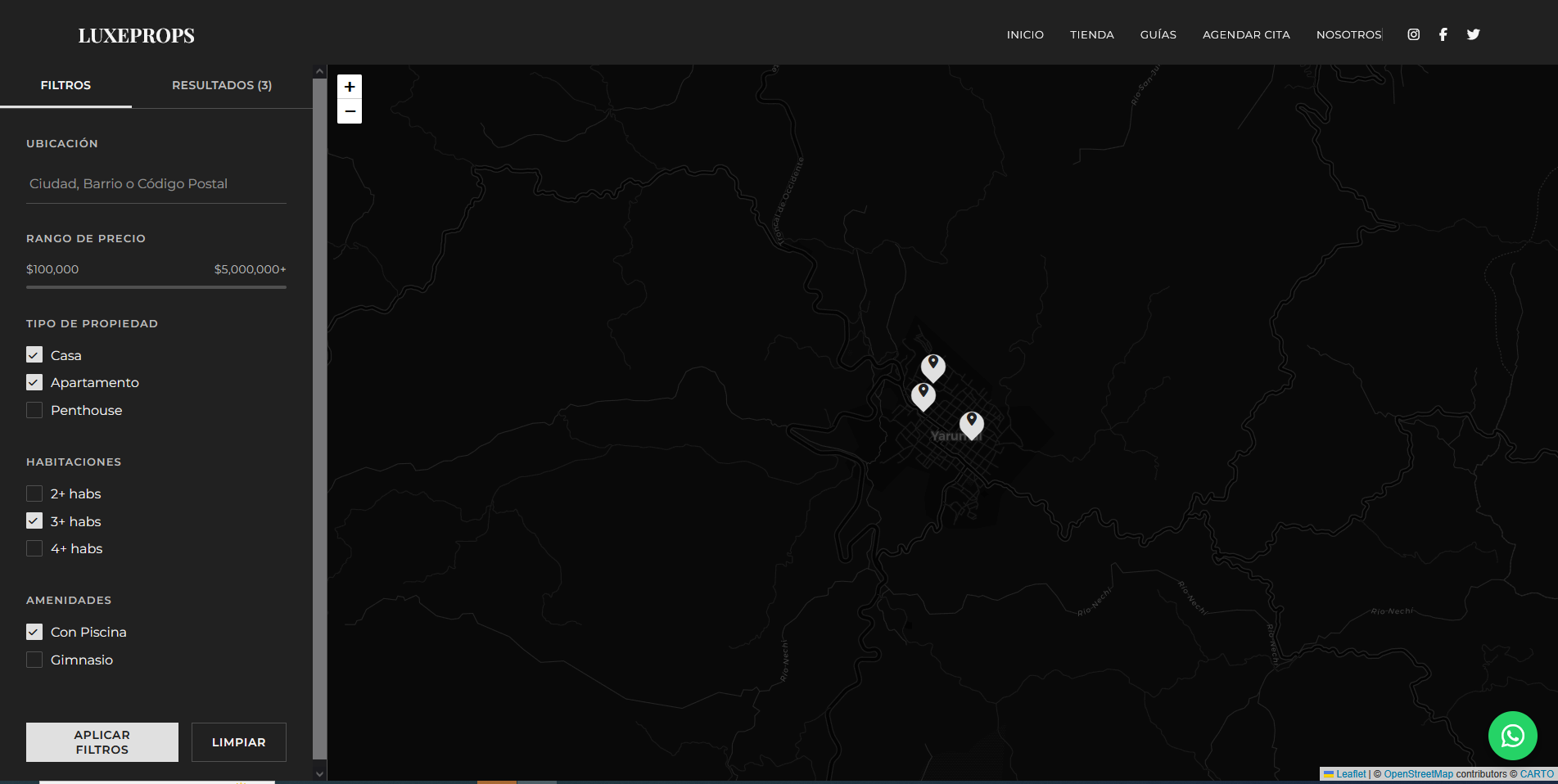
Task: Zoom out on the map
Action: (x=350, y=111)
